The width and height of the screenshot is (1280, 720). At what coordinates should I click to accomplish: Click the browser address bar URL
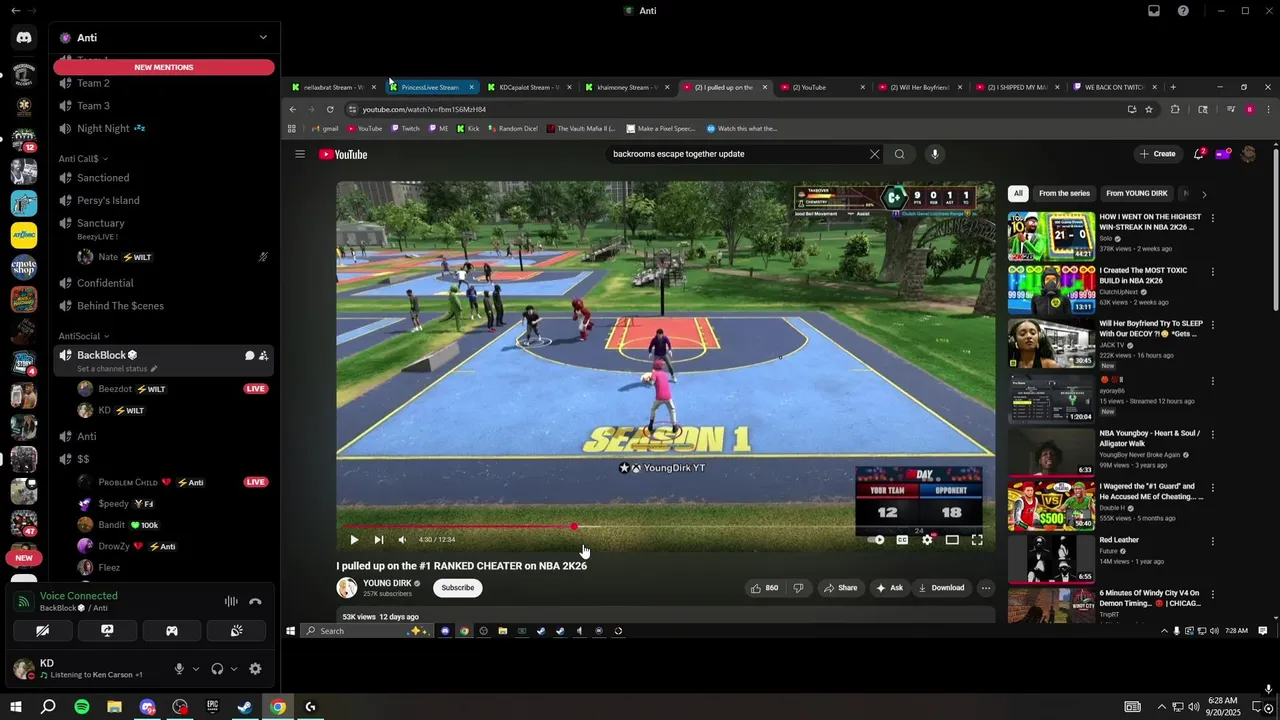(424, 109)
